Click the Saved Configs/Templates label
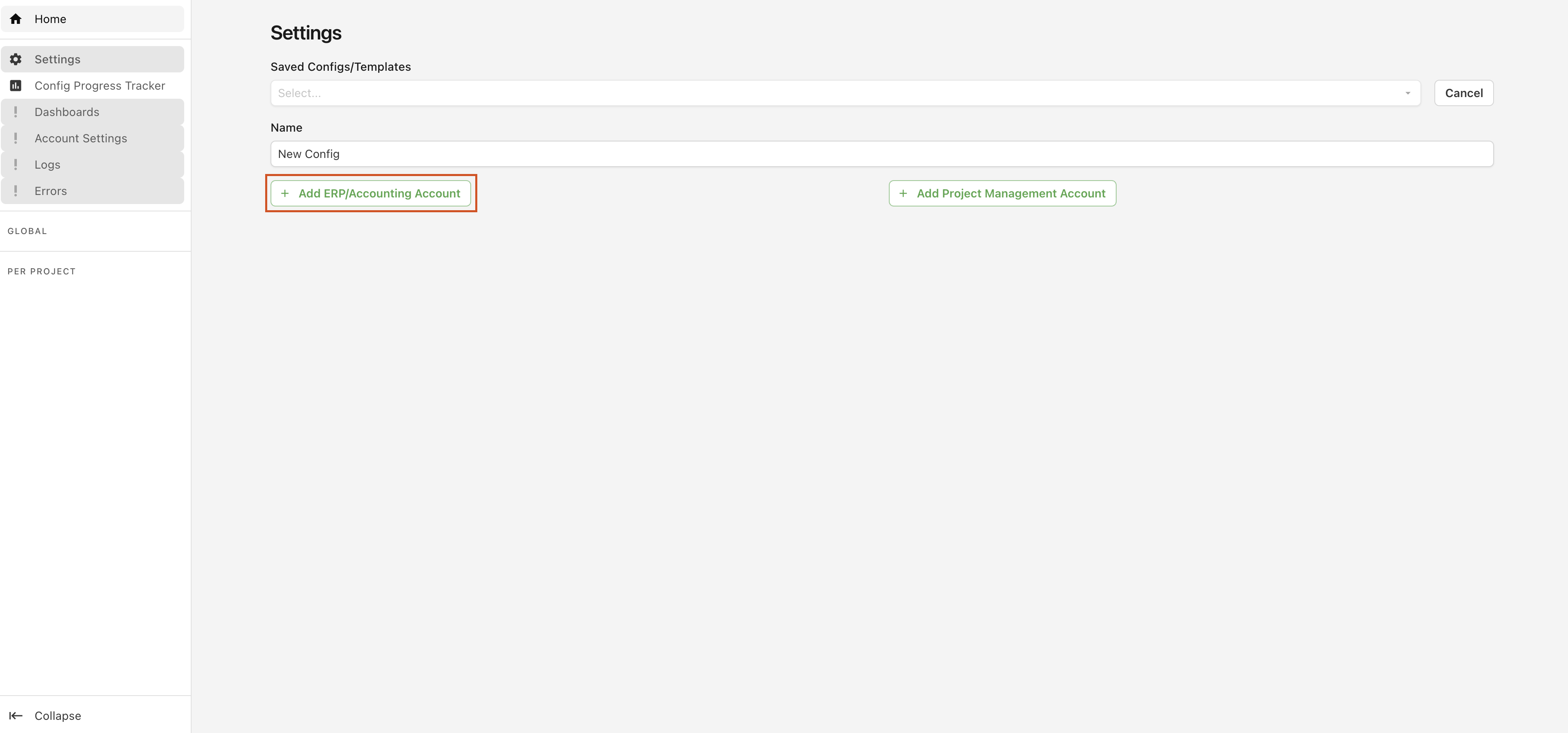The height and width of the screenshot is (733, 1568). point(341,67)
